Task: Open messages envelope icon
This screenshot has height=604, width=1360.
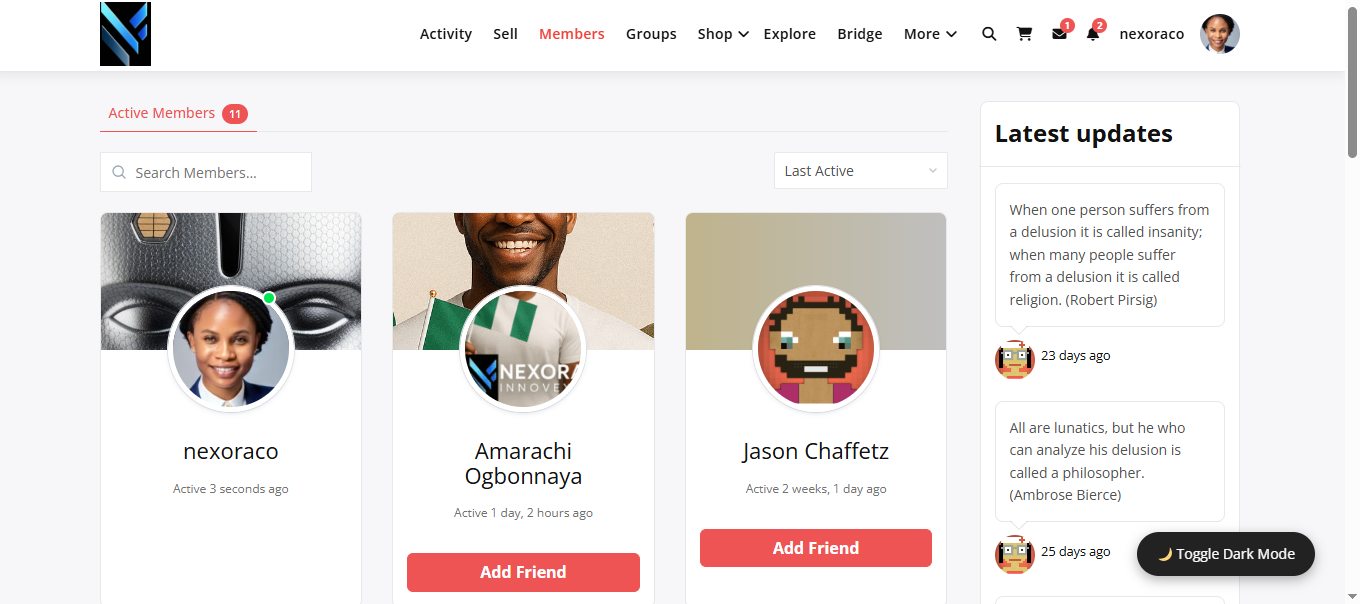Action: pos(1059,34)
